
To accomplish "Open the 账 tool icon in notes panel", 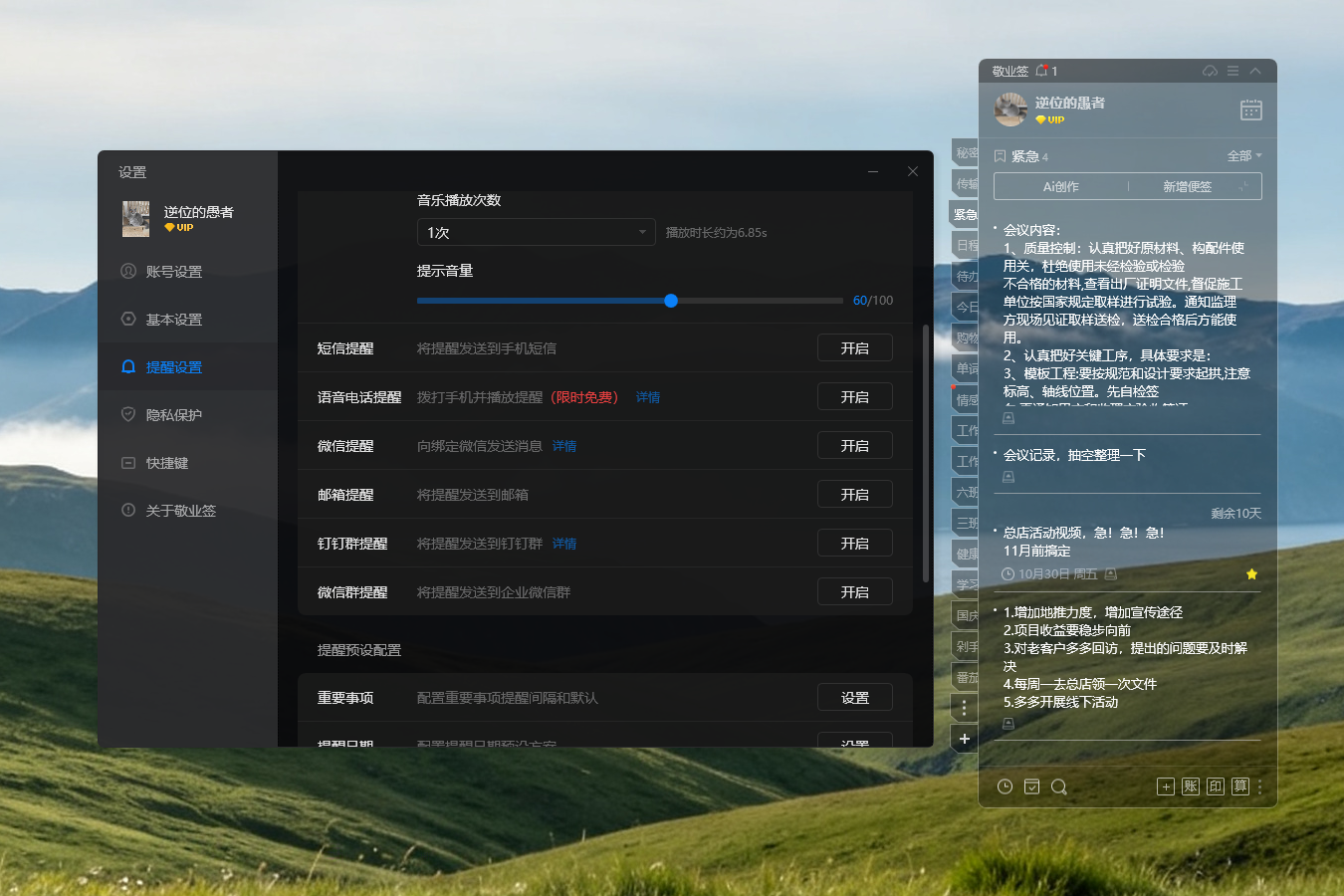I will click(1191, 786).
